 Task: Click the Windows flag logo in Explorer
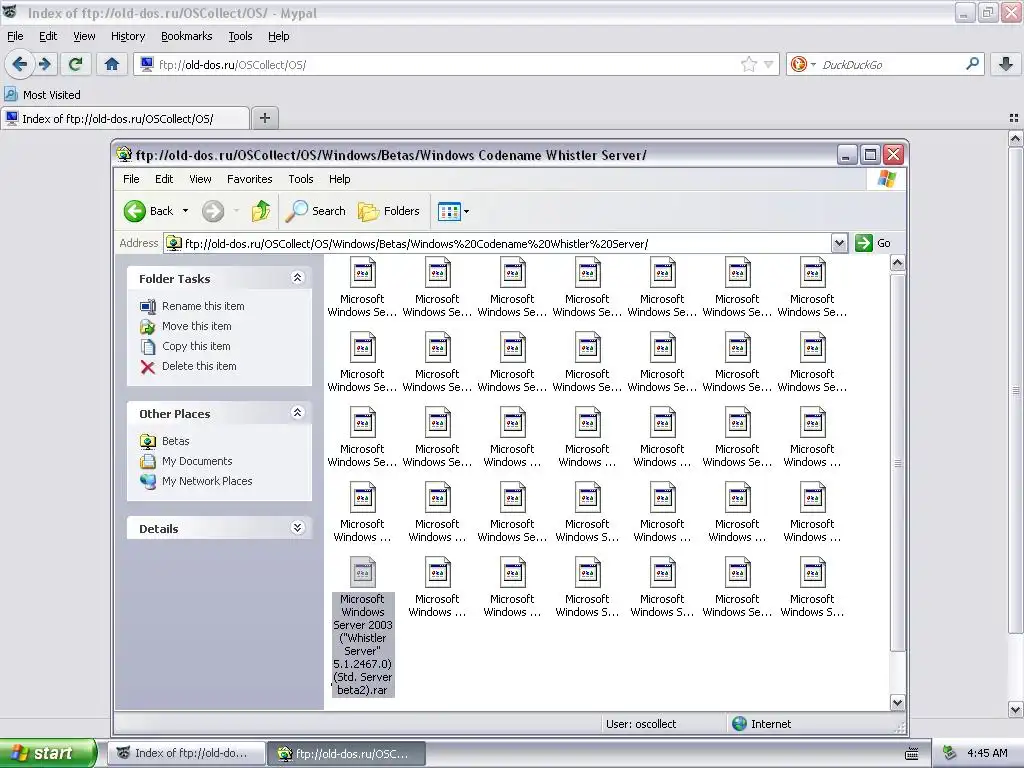(x=887, y=179)
